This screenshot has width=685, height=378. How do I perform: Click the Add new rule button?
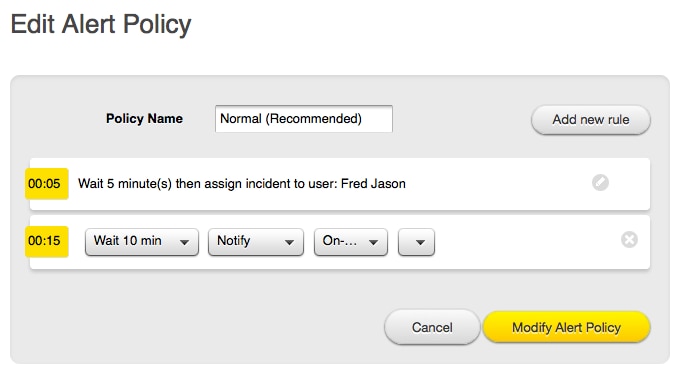[x=591, y=120]
